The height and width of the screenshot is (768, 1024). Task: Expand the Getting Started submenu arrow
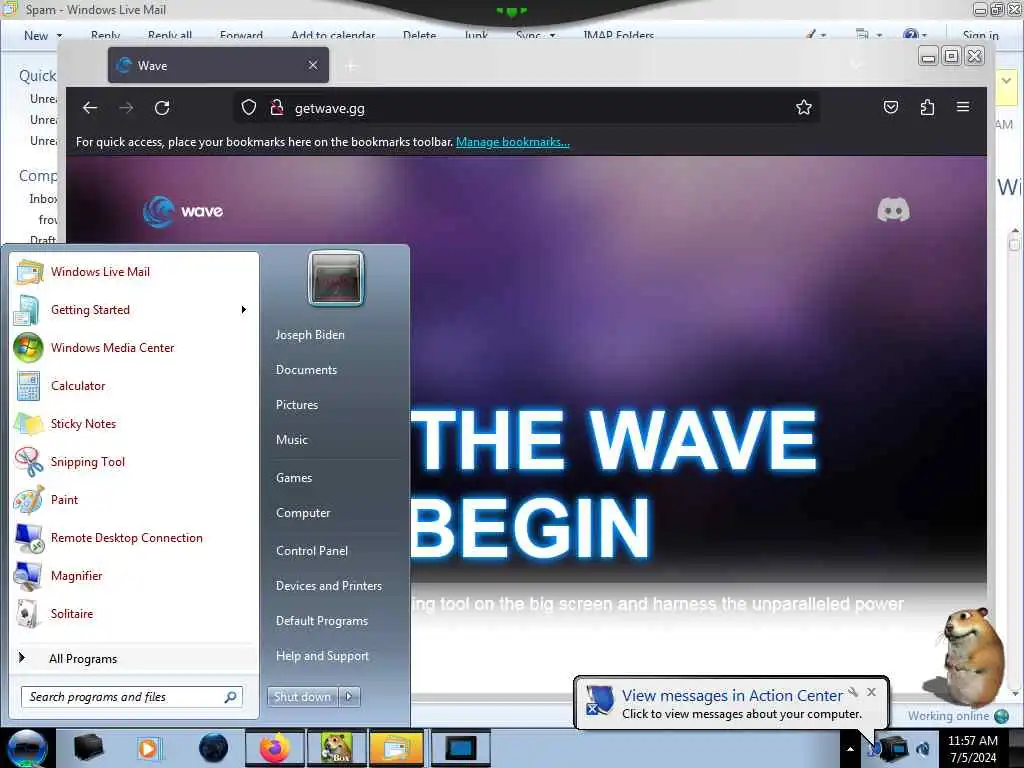[244, 310]
